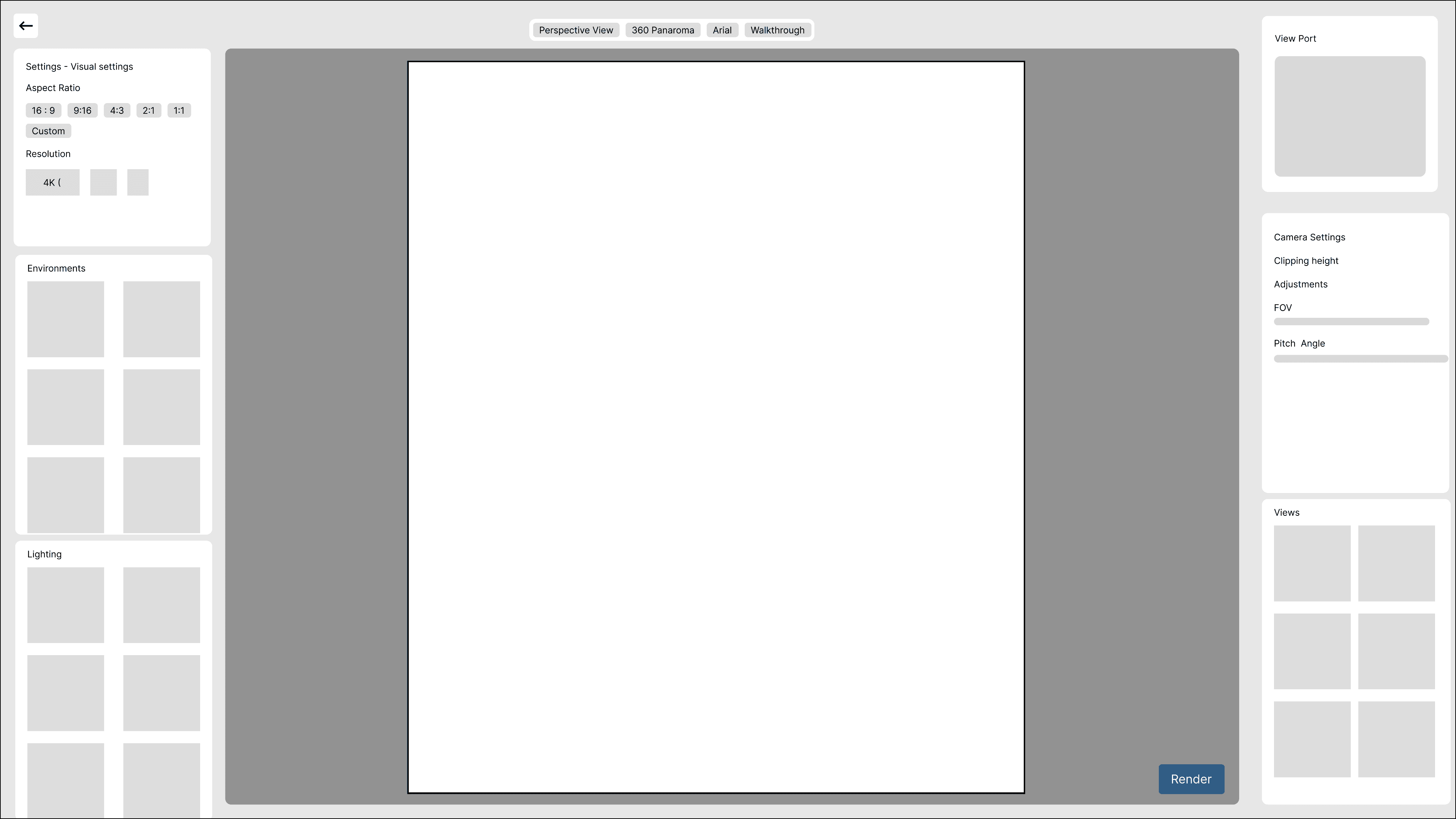Viewport: 1456px width, 819px height.
Task: Pick the 4:3 aspect ratio
Action: [x=117, y=111]
